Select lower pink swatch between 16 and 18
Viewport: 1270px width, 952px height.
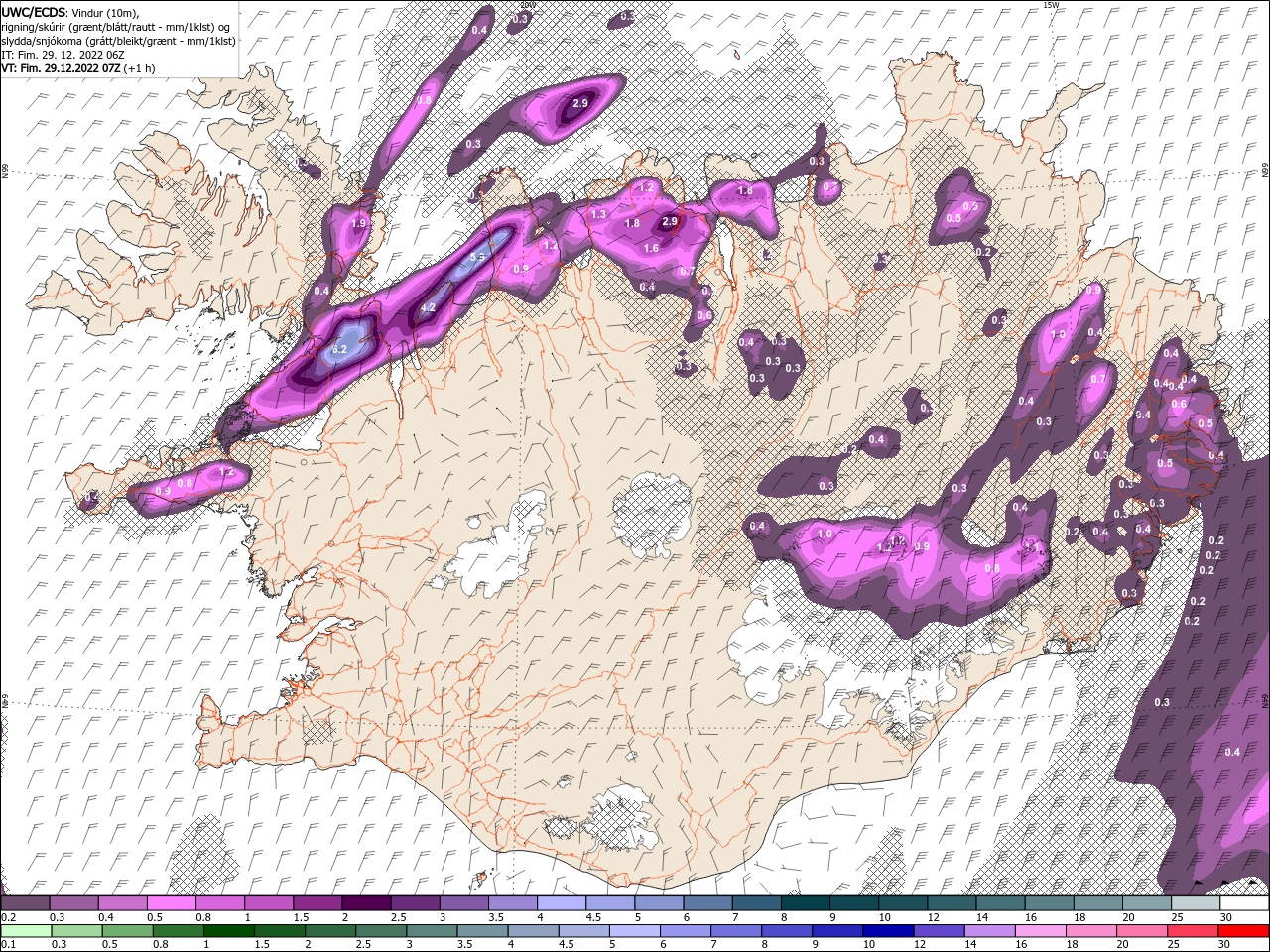point(1042,930)
